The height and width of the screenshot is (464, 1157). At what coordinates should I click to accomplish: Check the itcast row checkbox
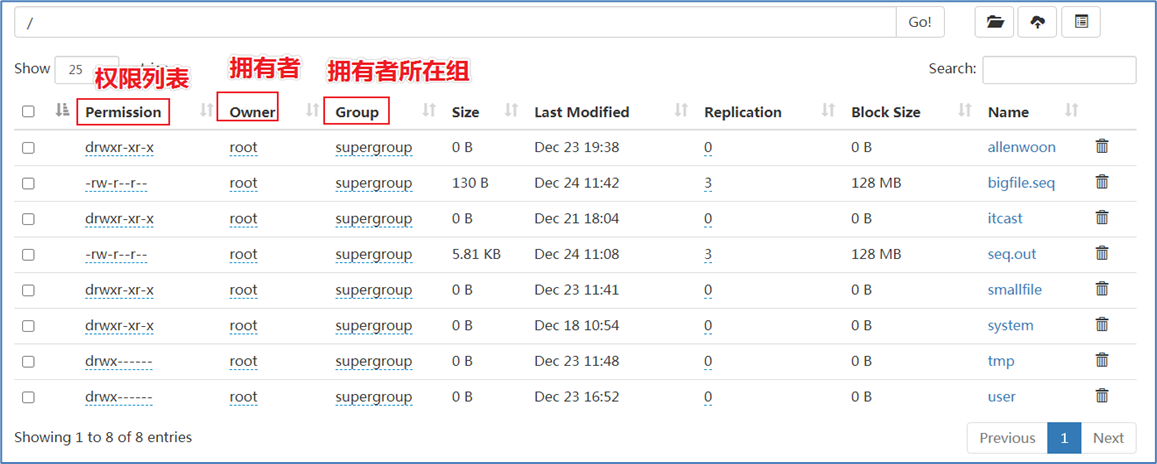click(28, 218)
